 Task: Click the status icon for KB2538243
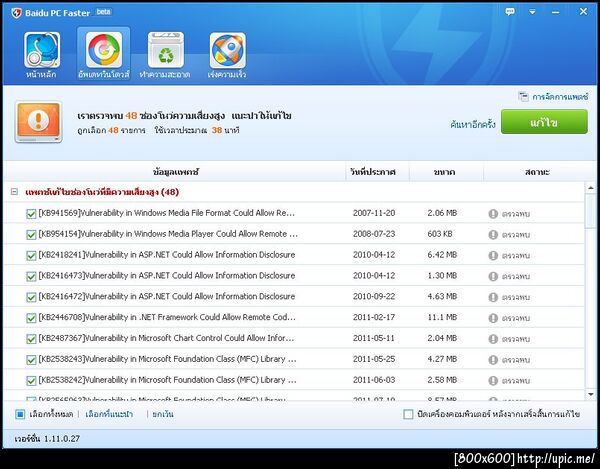(x=493, y=360)
